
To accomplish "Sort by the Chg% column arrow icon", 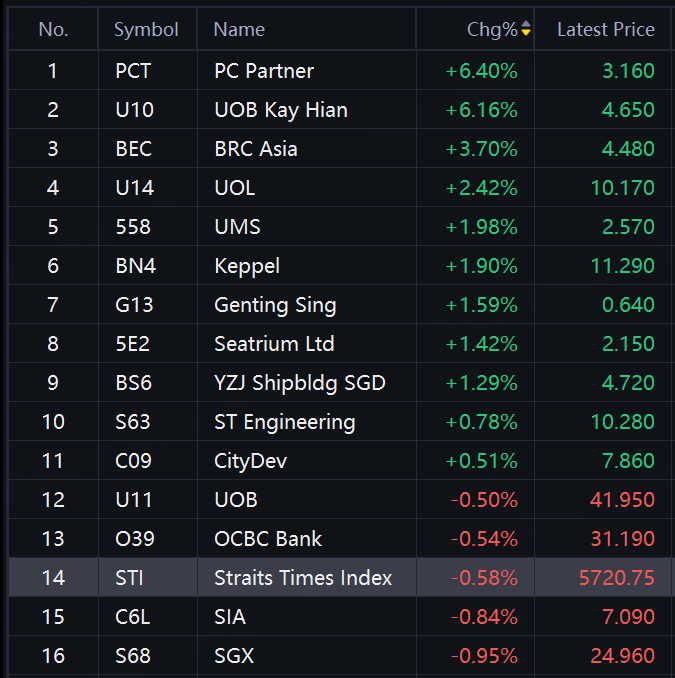I will (x=526, y=29).
